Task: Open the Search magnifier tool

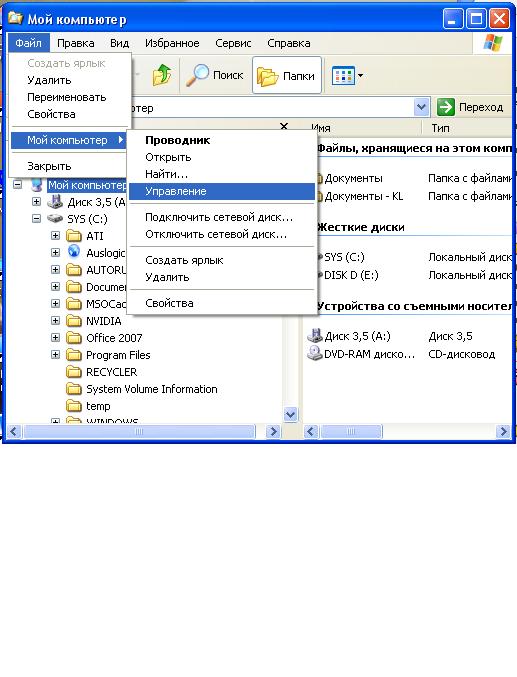Action: coord(197,76)
